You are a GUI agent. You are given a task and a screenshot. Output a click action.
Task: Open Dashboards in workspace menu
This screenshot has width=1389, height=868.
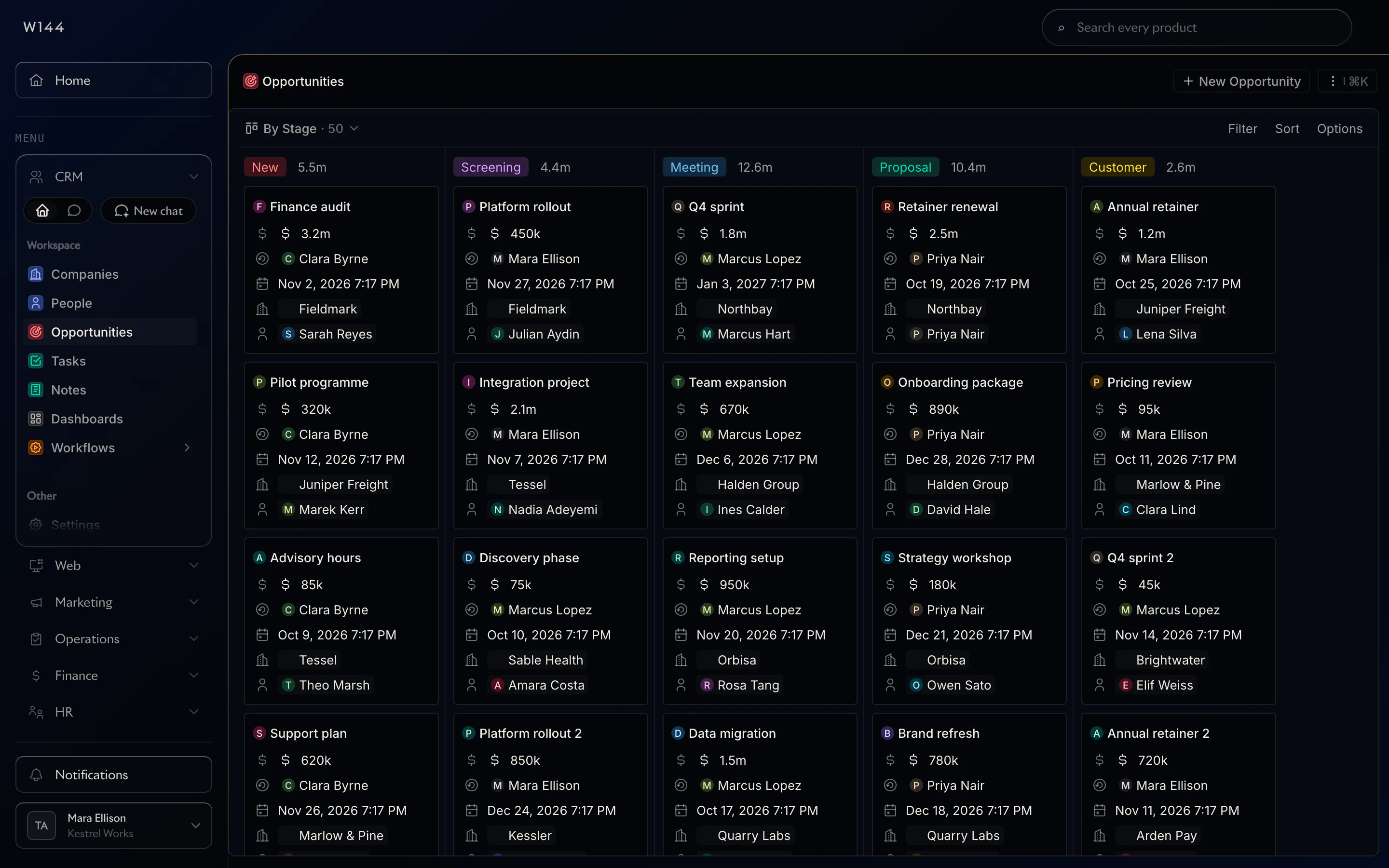[x=87, y=419]
